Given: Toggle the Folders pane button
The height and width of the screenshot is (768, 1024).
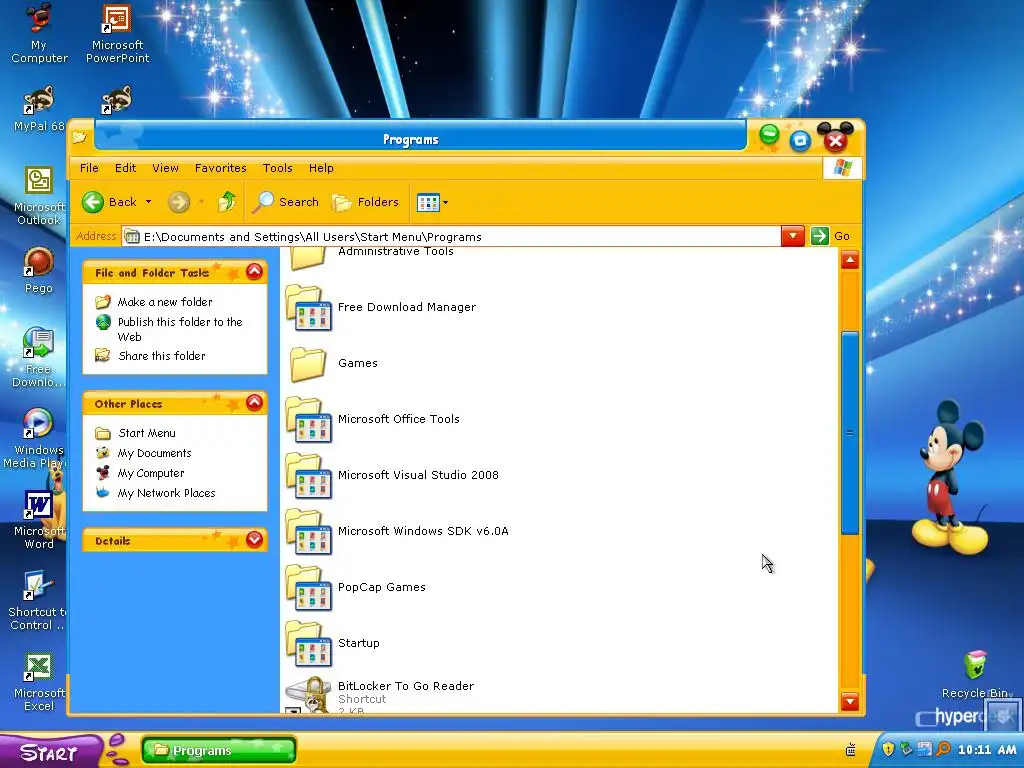Looking at the screenshot, I should point(365,202).
